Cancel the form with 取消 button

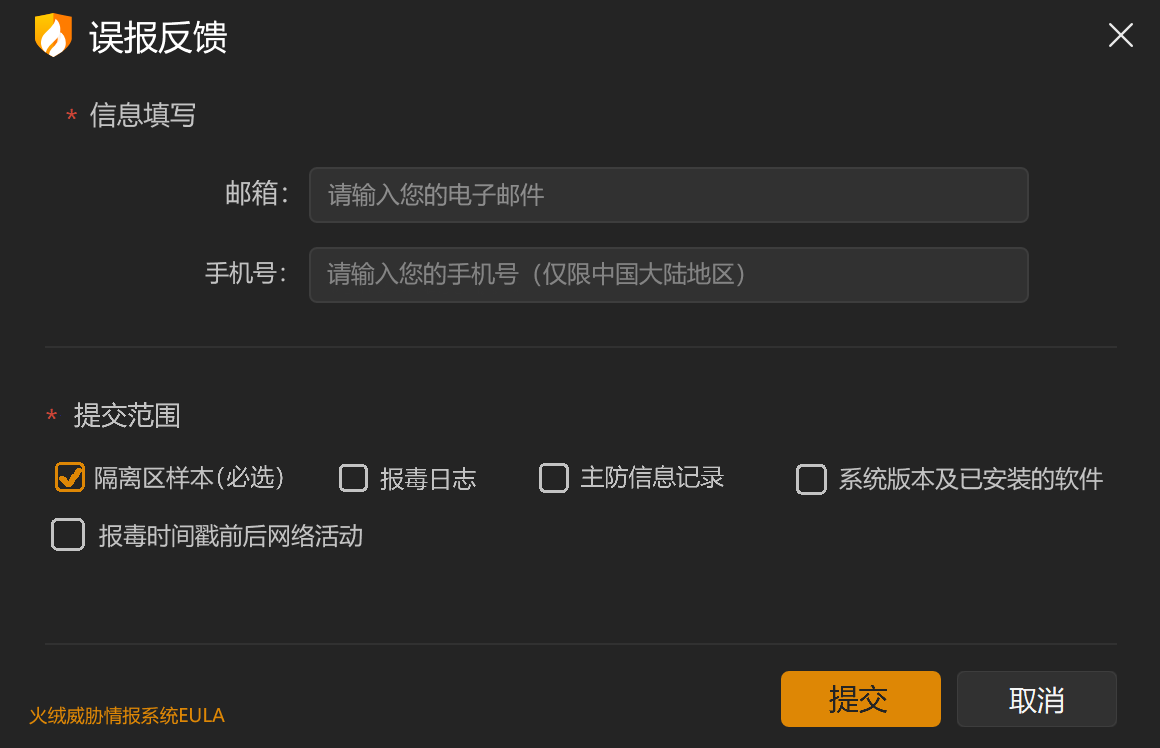(1036, 698)
